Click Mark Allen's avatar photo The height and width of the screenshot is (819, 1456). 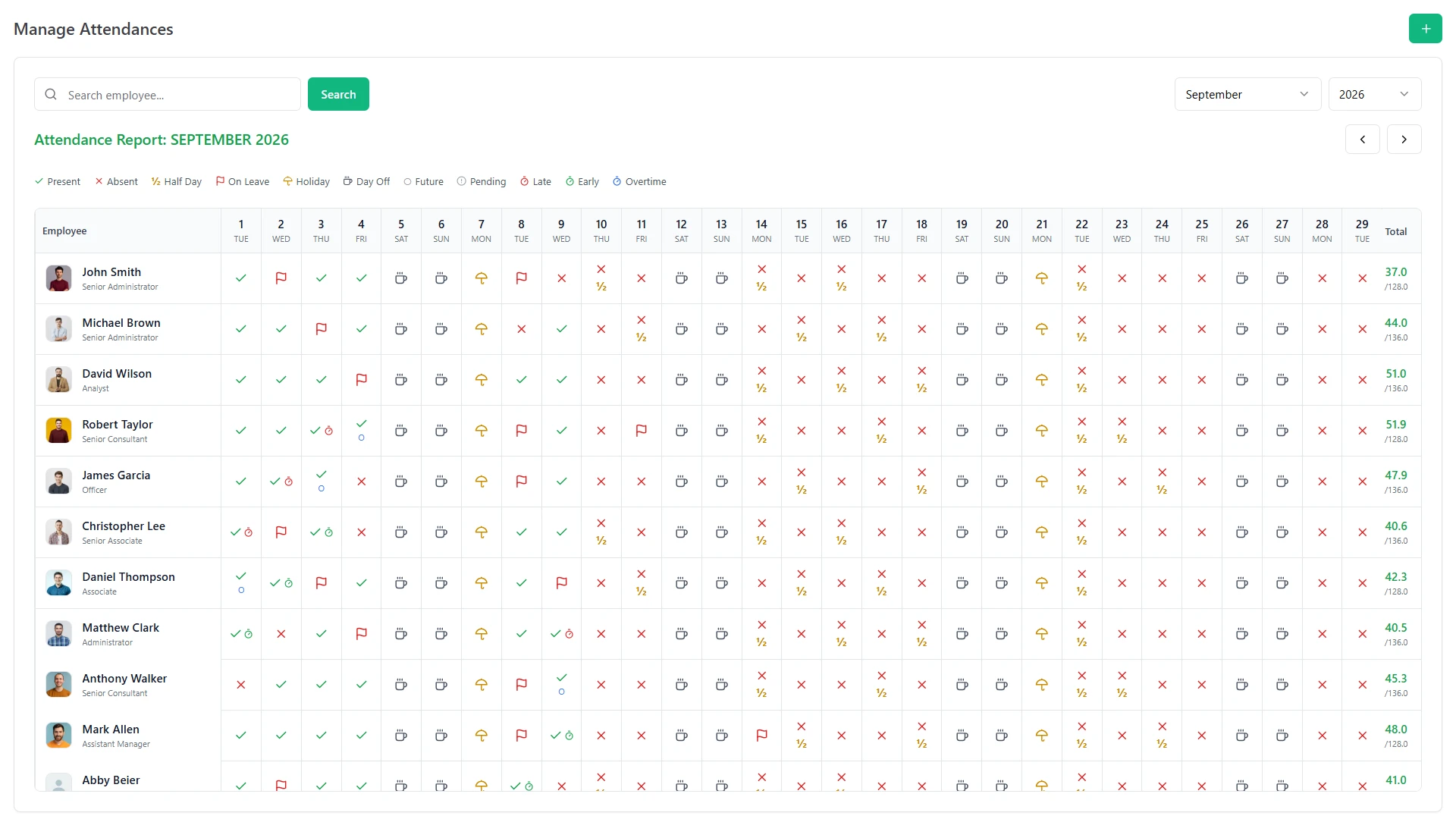[58, 736]
